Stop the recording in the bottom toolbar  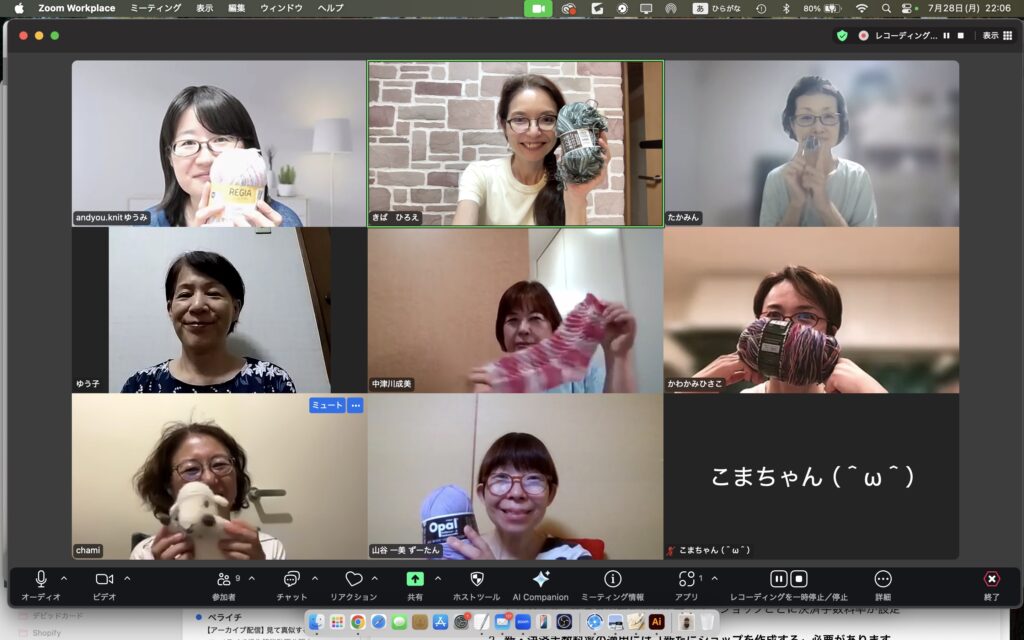coord(799,579)
